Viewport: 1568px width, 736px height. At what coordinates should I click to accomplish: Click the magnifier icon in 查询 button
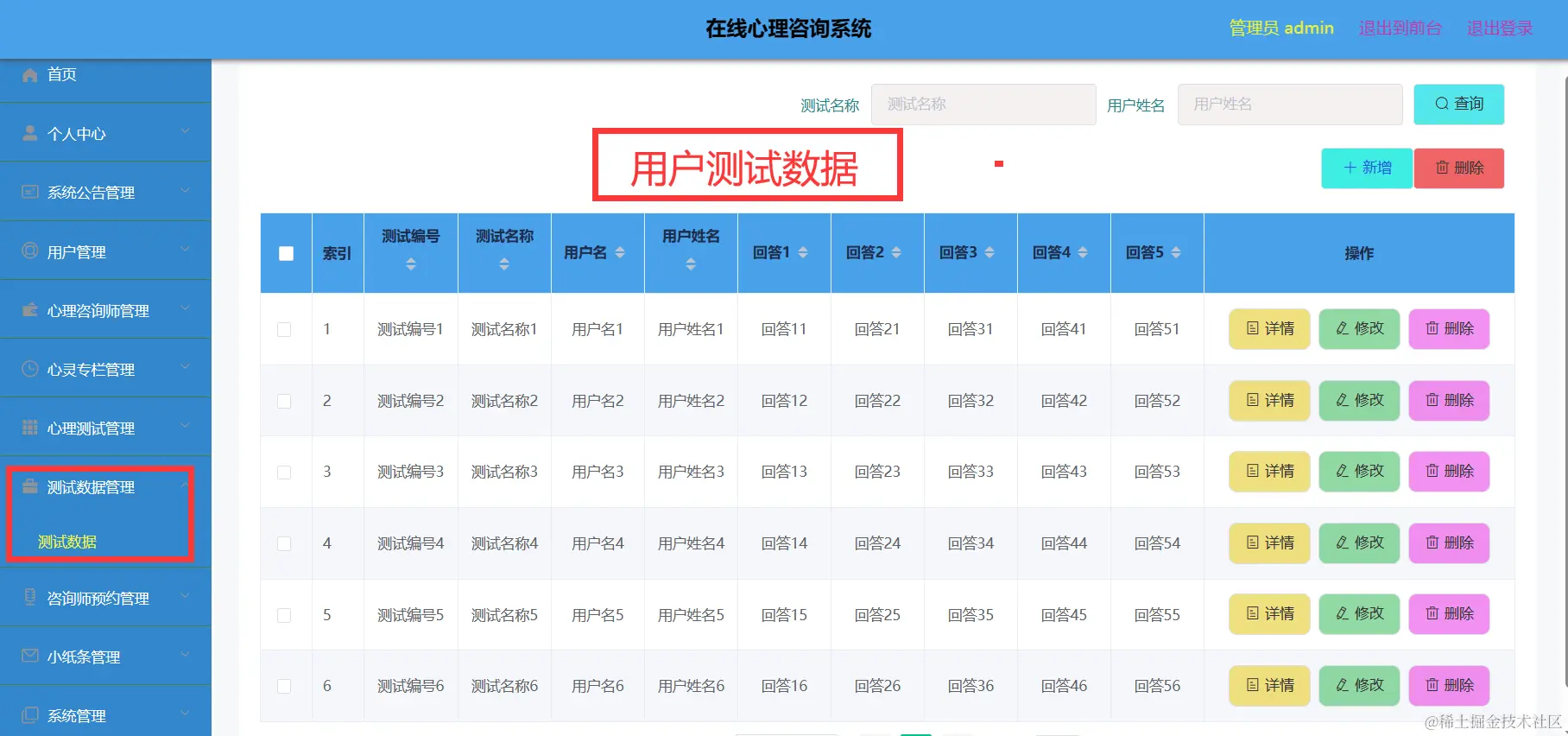pos(1441,104)
